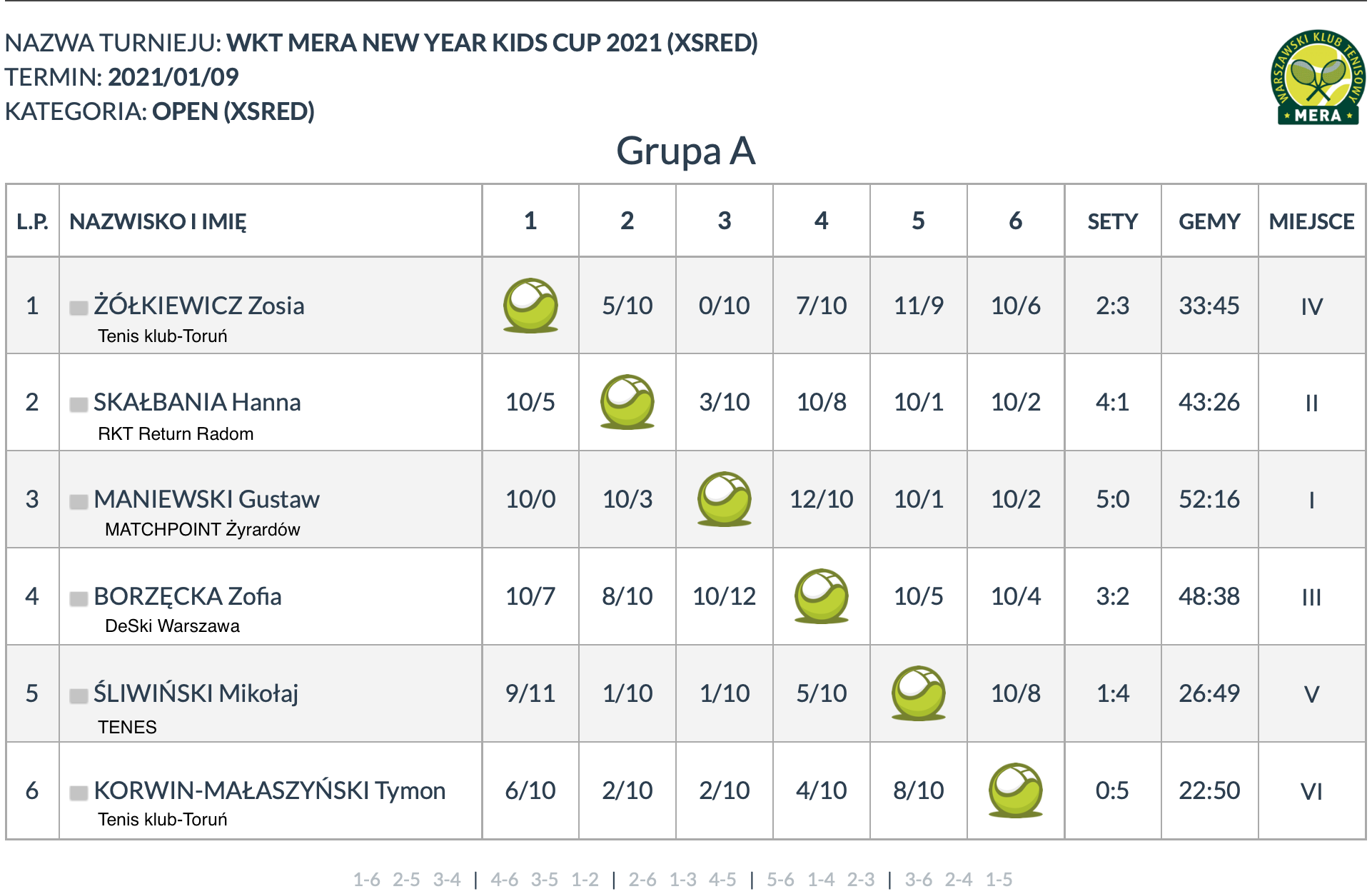Click the tennis ball in Korwin-Małaszyński's row
1372x894 pixels.
pos(1016,790)
